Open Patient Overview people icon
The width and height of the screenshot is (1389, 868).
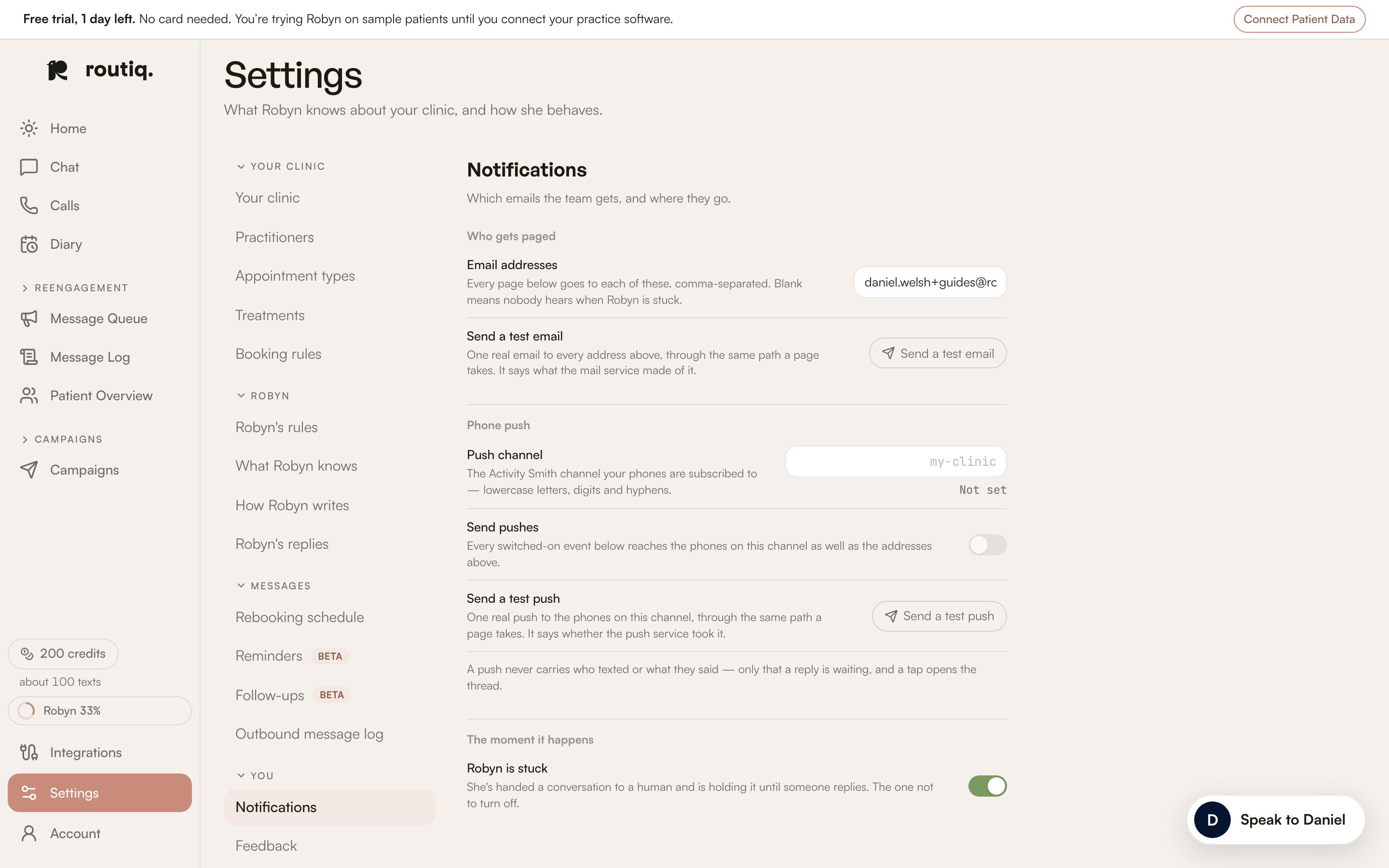(29, 395)
